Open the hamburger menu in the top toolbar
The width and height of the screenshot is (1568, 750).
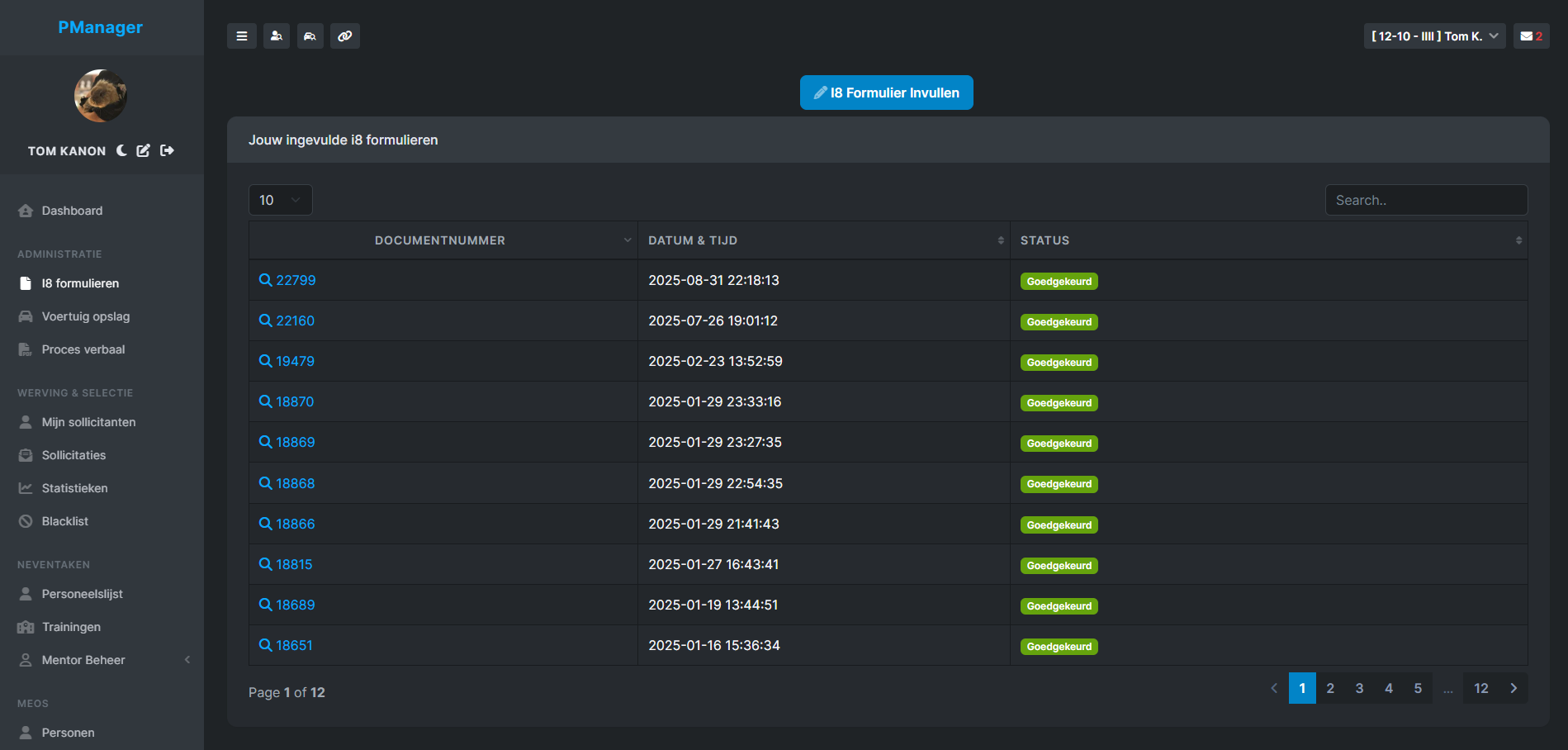[241, 36]
